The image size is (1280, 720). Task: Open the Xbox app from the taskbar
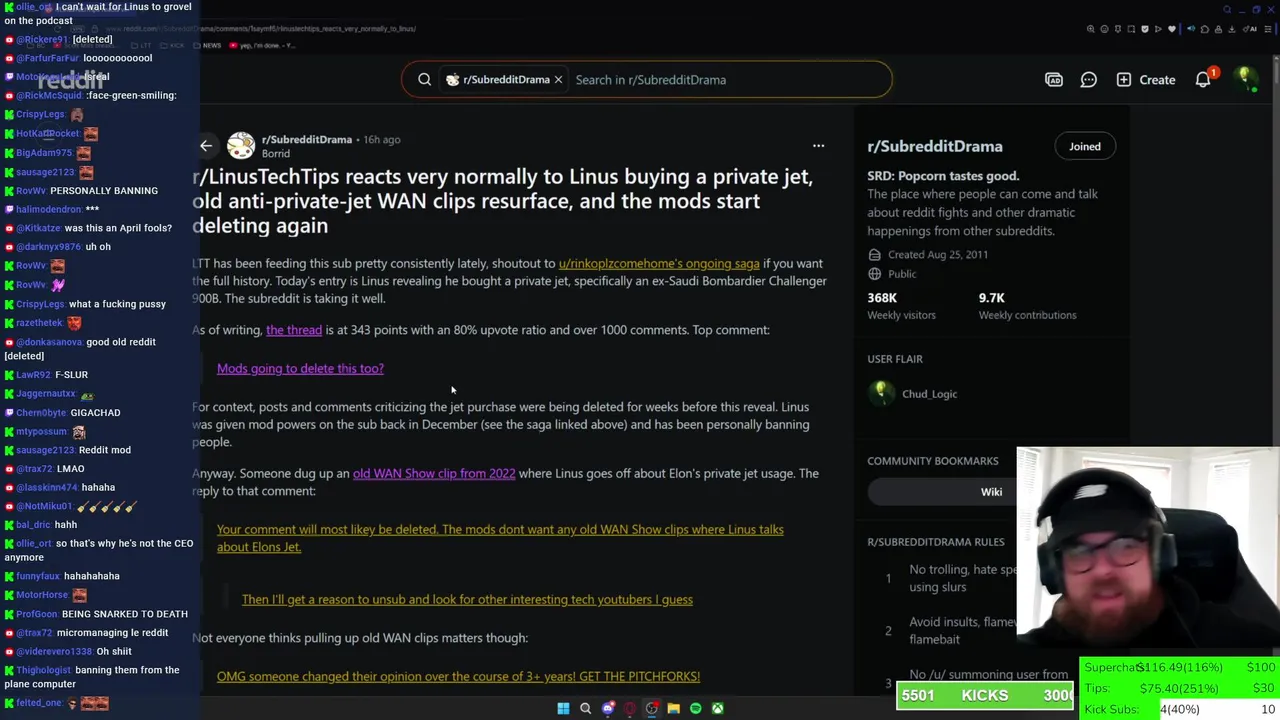[x=718, y=708]
